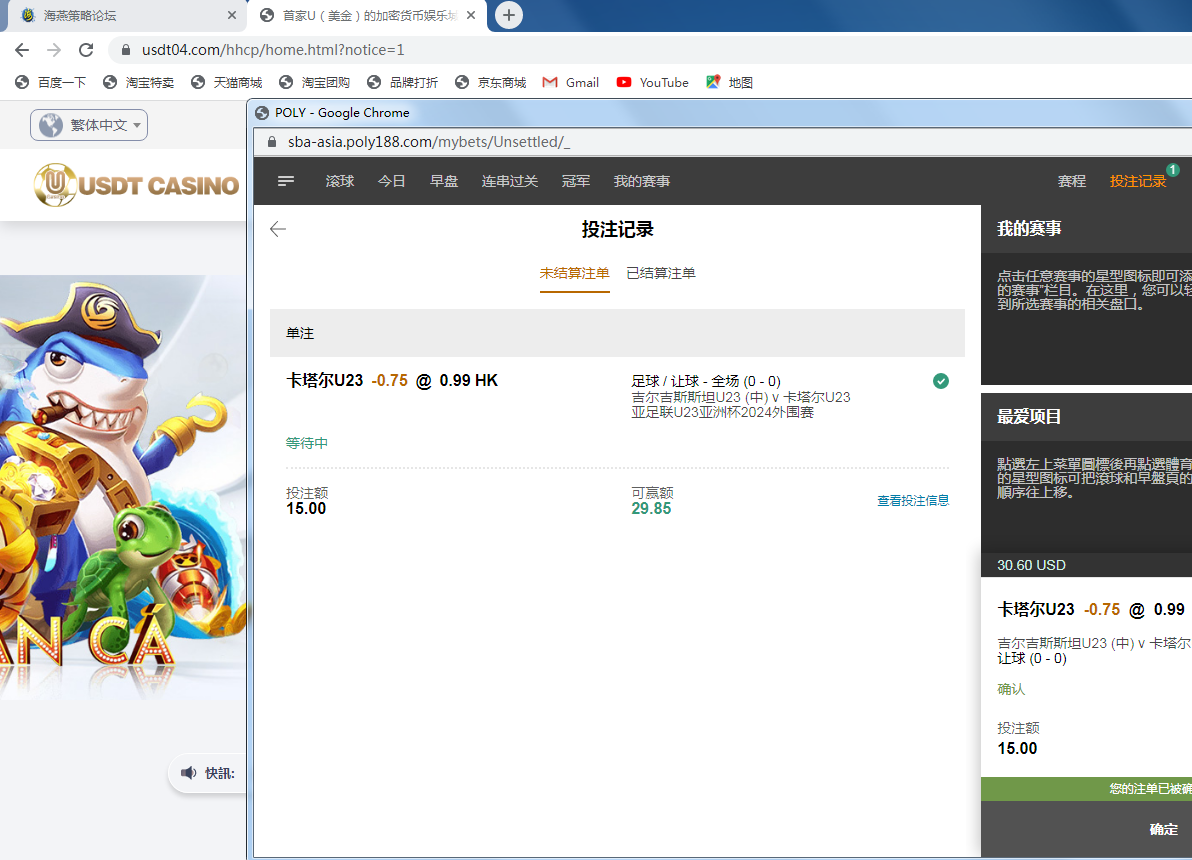Click the globe icon in language selector
The height and width of the screenshot is (860, 1192).
51,125
